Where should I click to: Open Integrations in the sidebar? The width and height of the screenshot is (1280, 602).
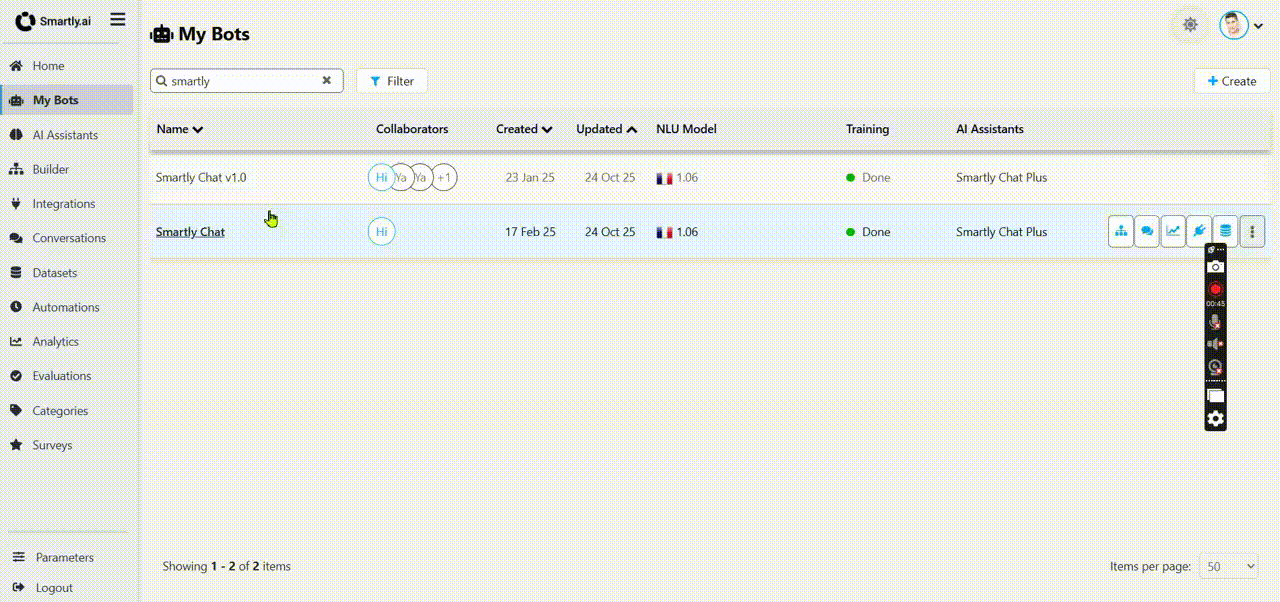66,204
